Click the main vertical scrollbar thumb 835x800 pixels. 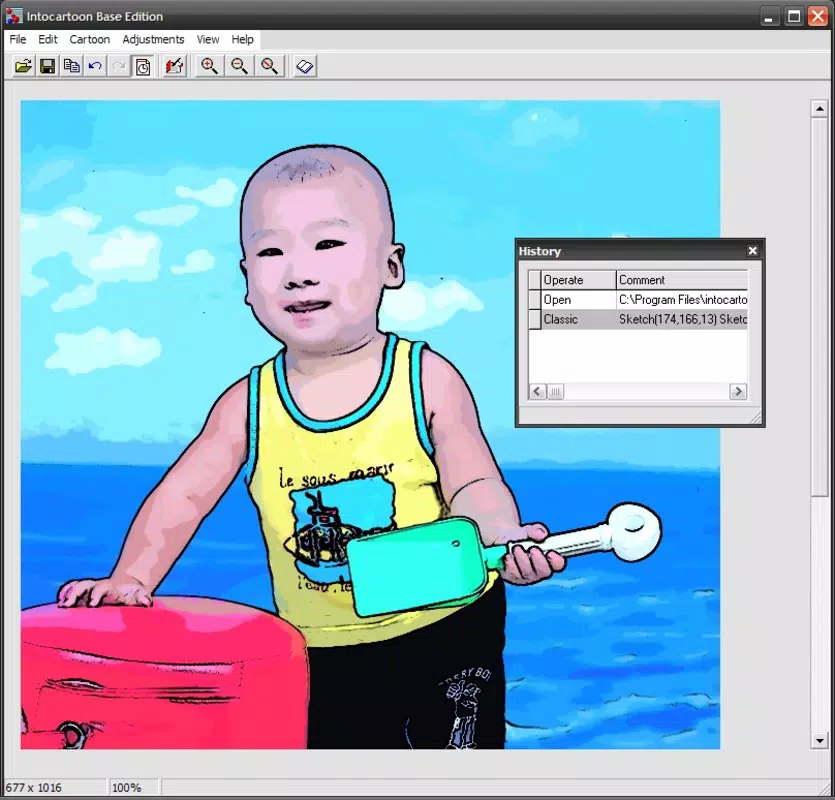click(x=819, y=307)
